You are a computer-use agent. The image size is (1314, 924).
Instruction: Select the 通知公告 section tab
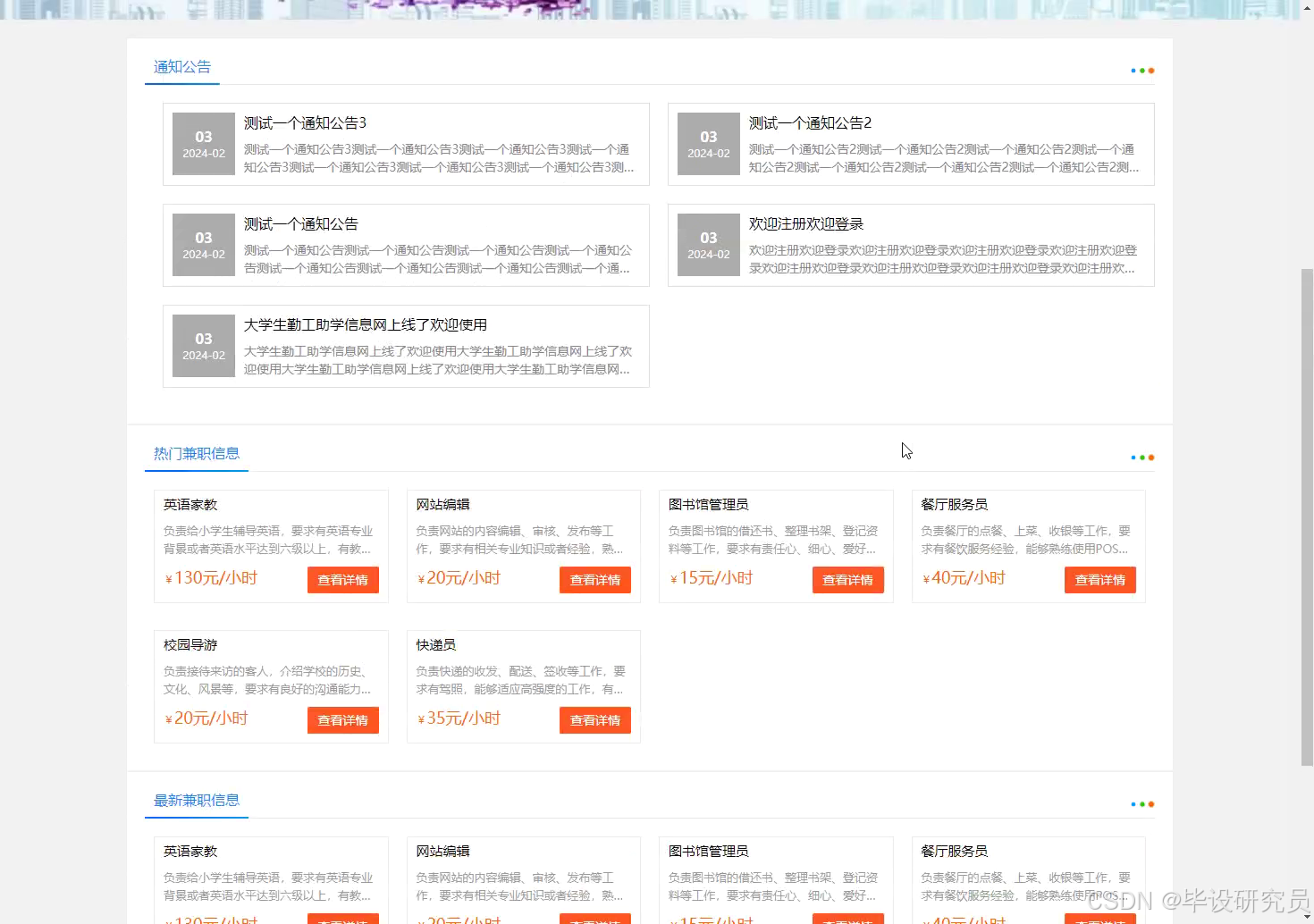(182, 67)
